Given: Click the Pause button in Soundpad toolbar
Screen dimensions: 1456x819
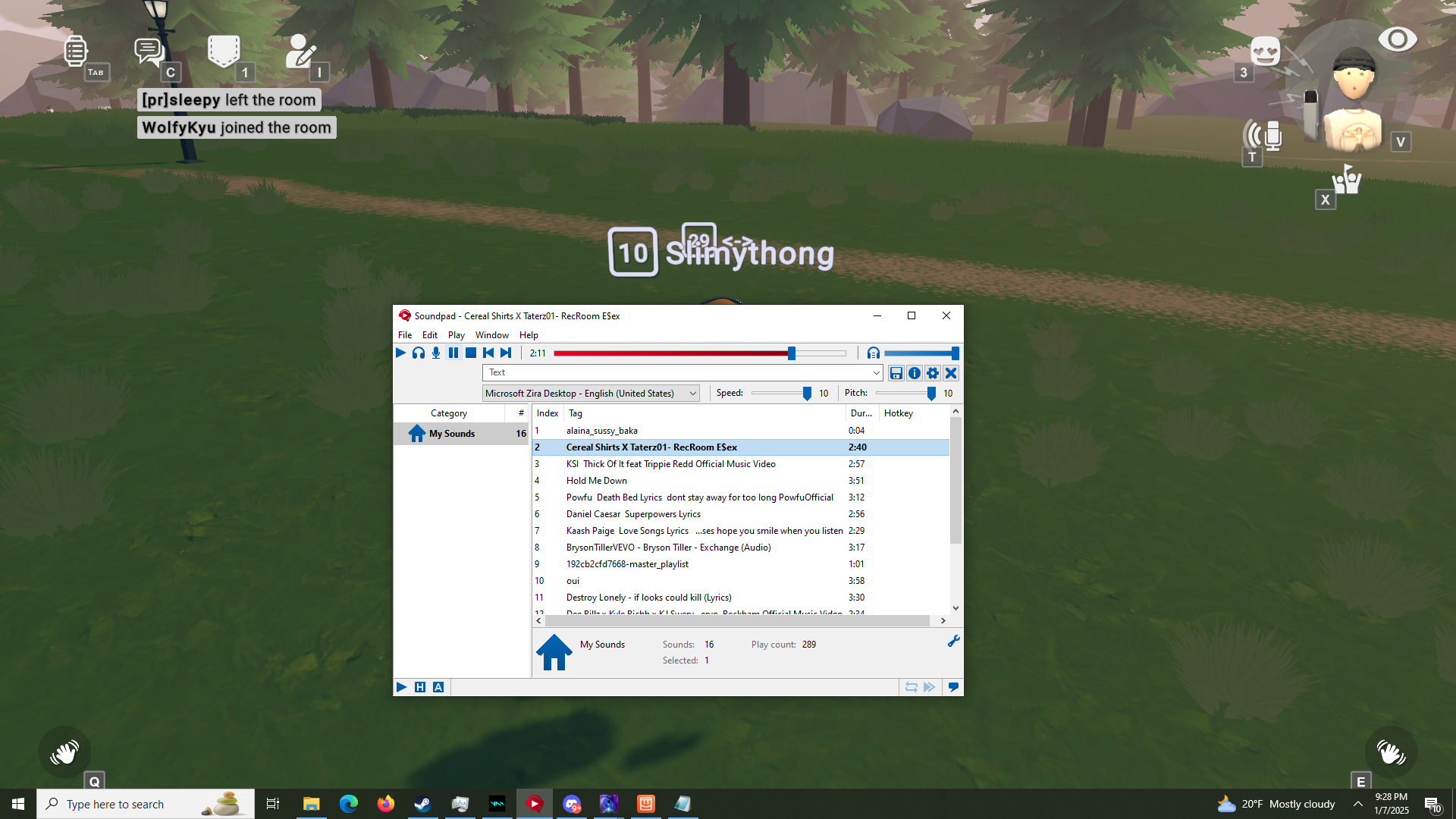Looking at the screenshot, I should (x=453, y=353).
